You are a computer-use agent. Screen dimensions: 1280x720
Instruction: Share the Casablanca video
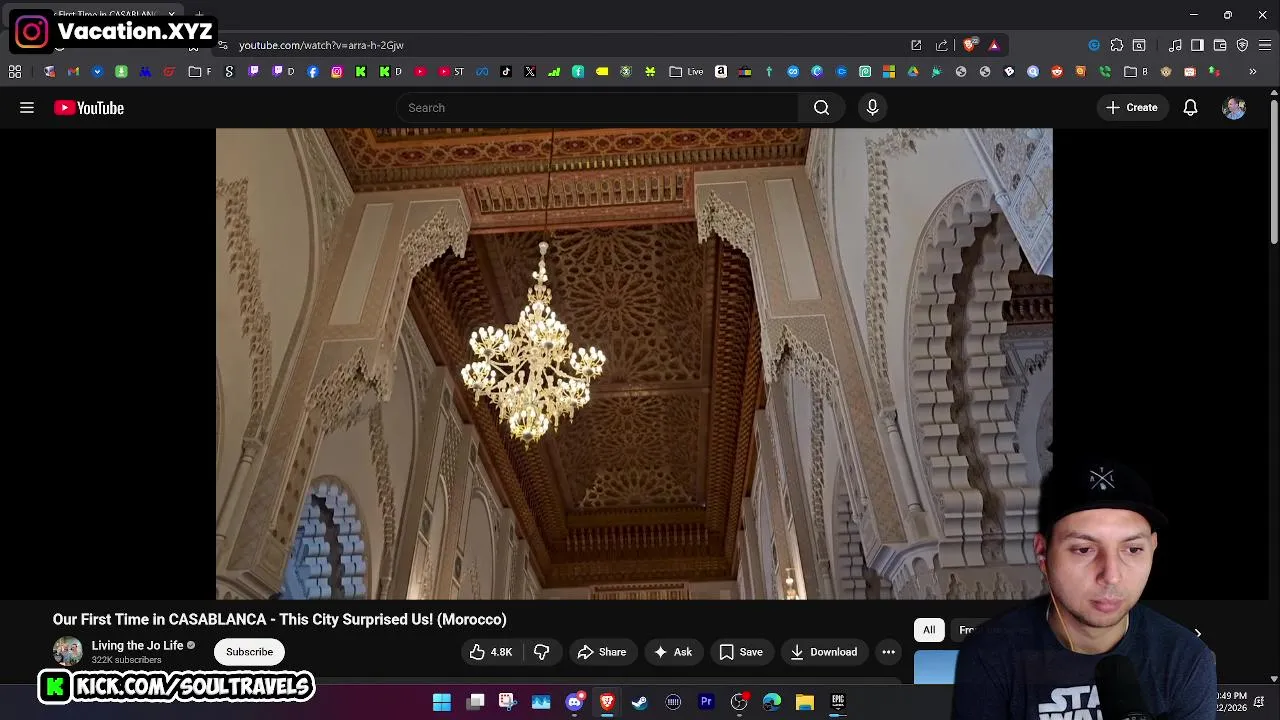click(601, 652)
